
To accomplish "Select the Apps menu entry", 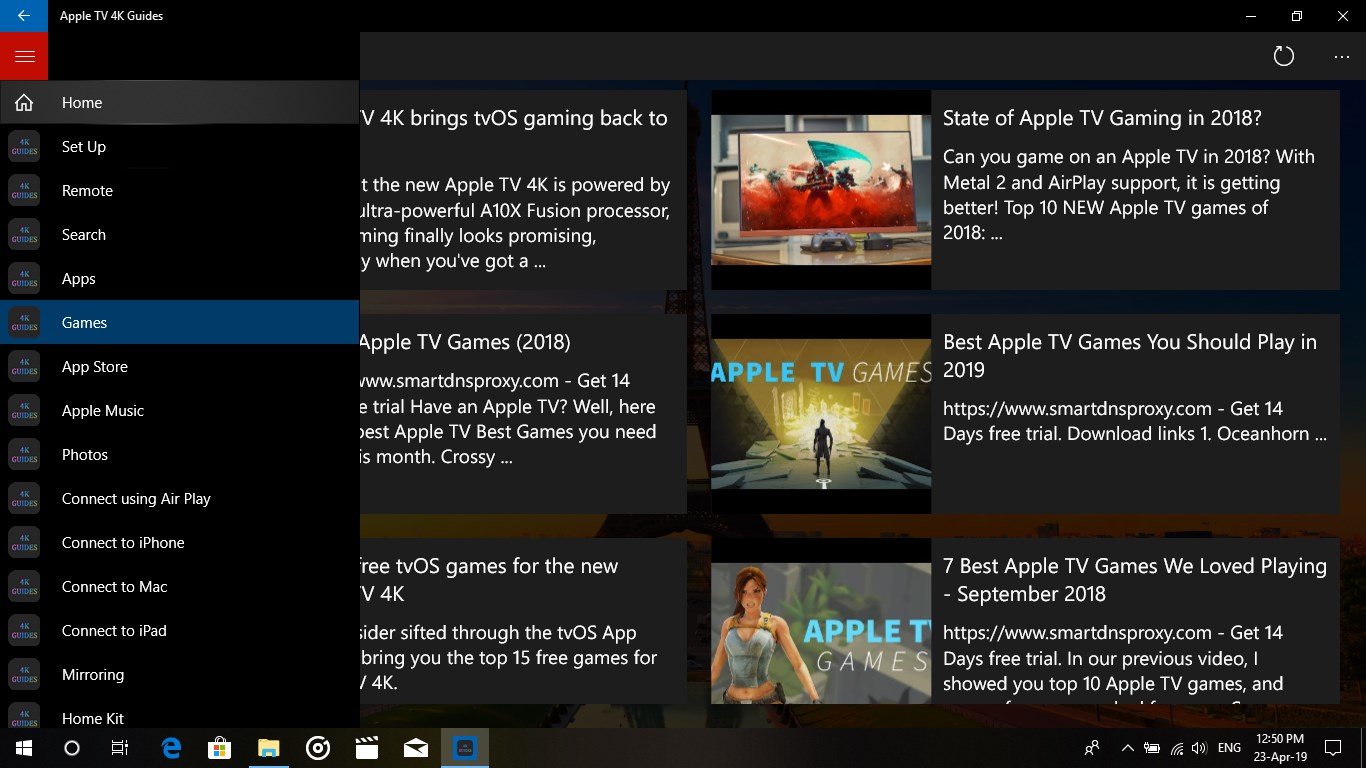I will point(180,278).
